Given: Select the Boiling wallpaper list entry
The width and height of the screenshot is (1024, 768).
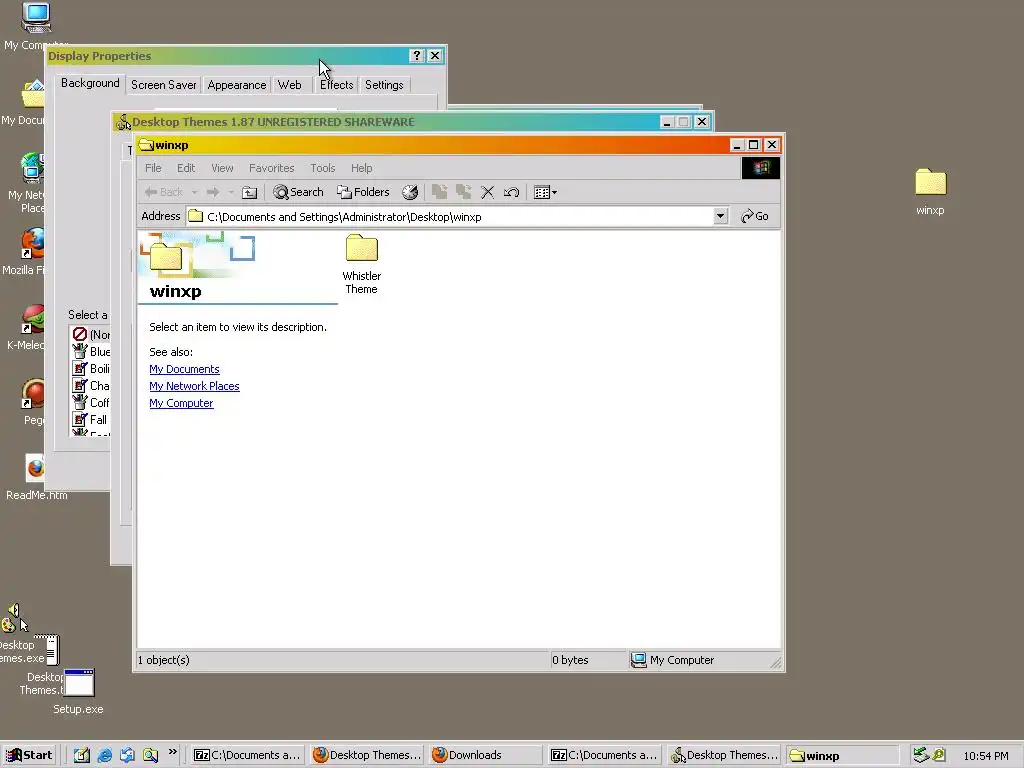Looking at the screenshot, I should (91, 368).
